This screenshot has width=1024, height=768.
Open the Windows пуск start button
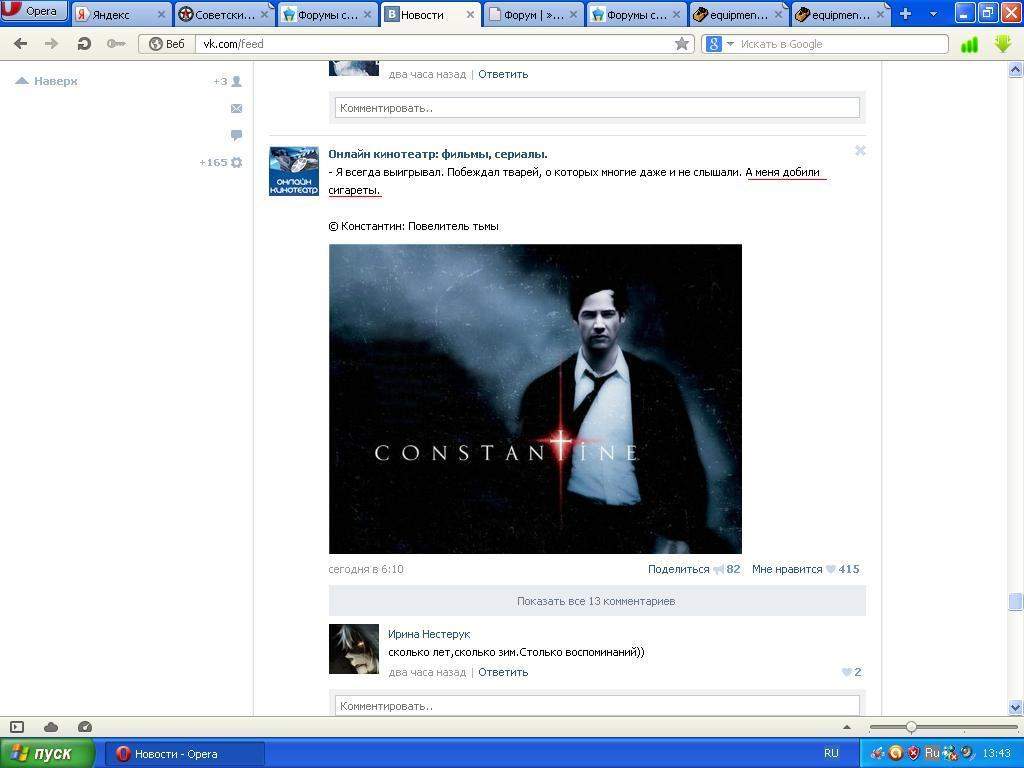tap(47, 754)
